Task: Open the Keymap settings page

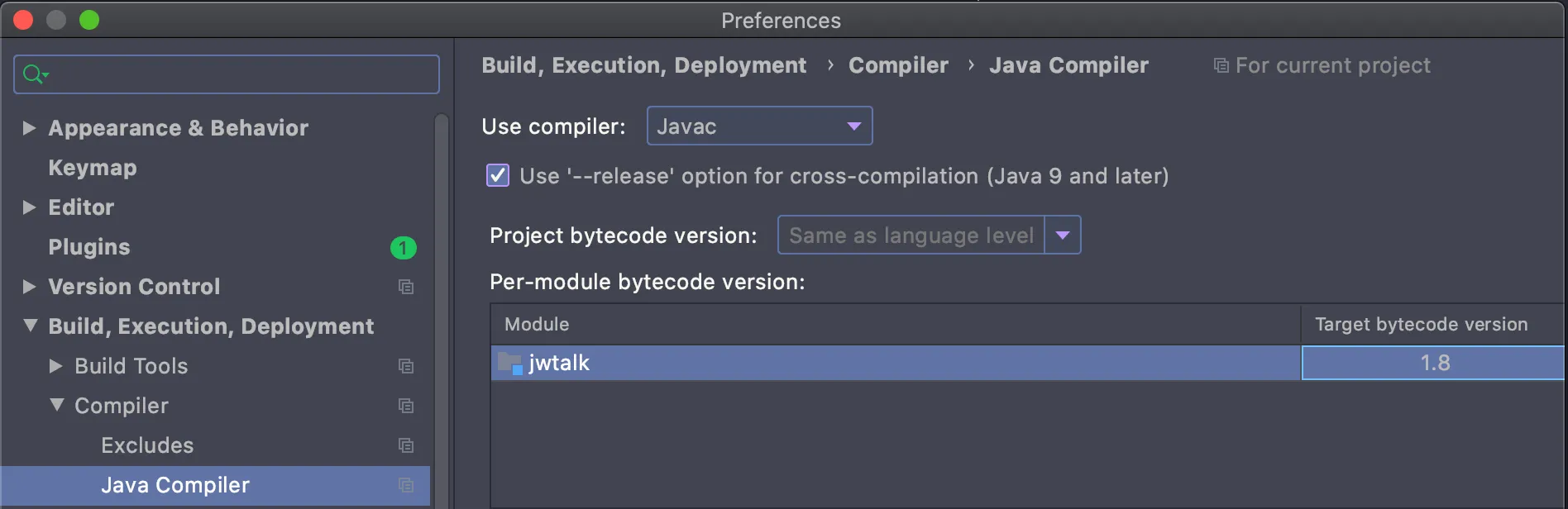Action: (93, 168)
